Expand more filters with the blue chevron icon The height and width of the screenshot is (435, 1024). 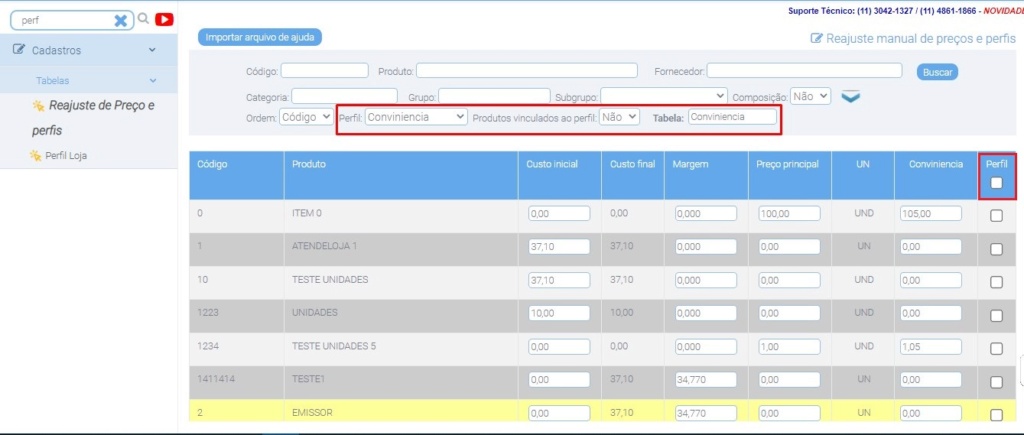pos(850,97)
